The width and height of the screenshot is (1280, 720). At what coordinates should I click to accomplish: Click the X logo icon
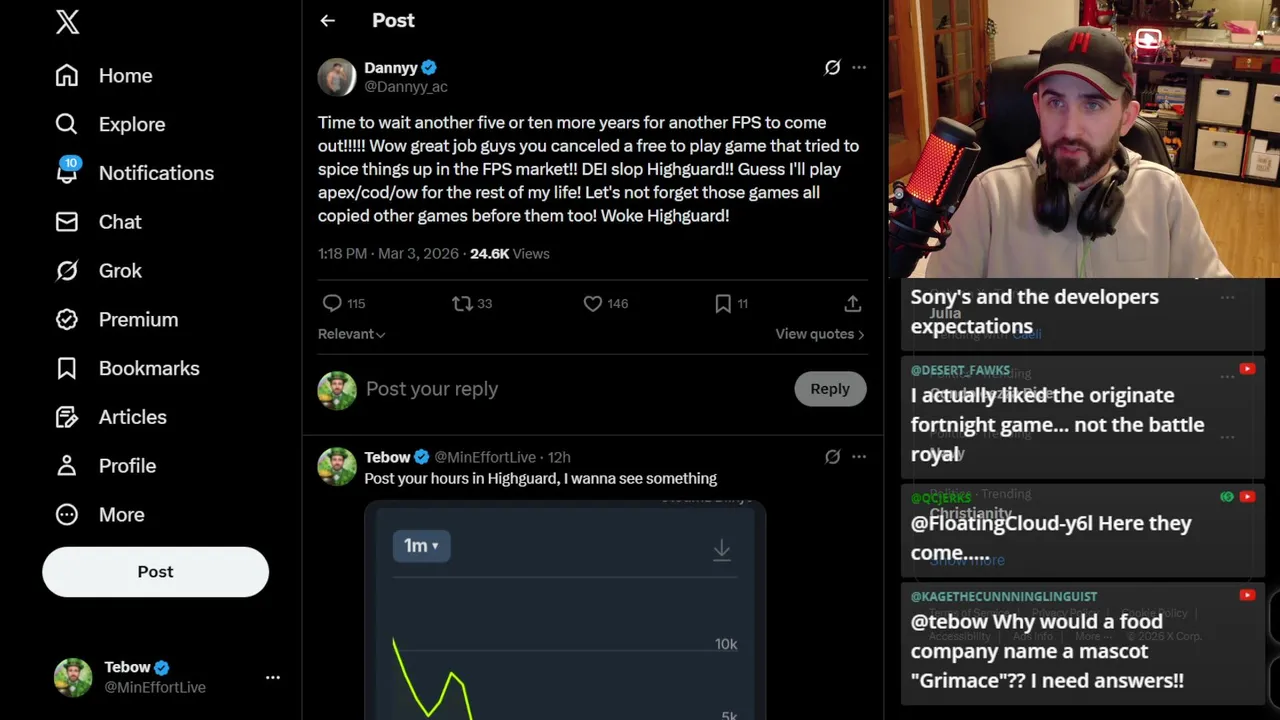pos(67,22)
